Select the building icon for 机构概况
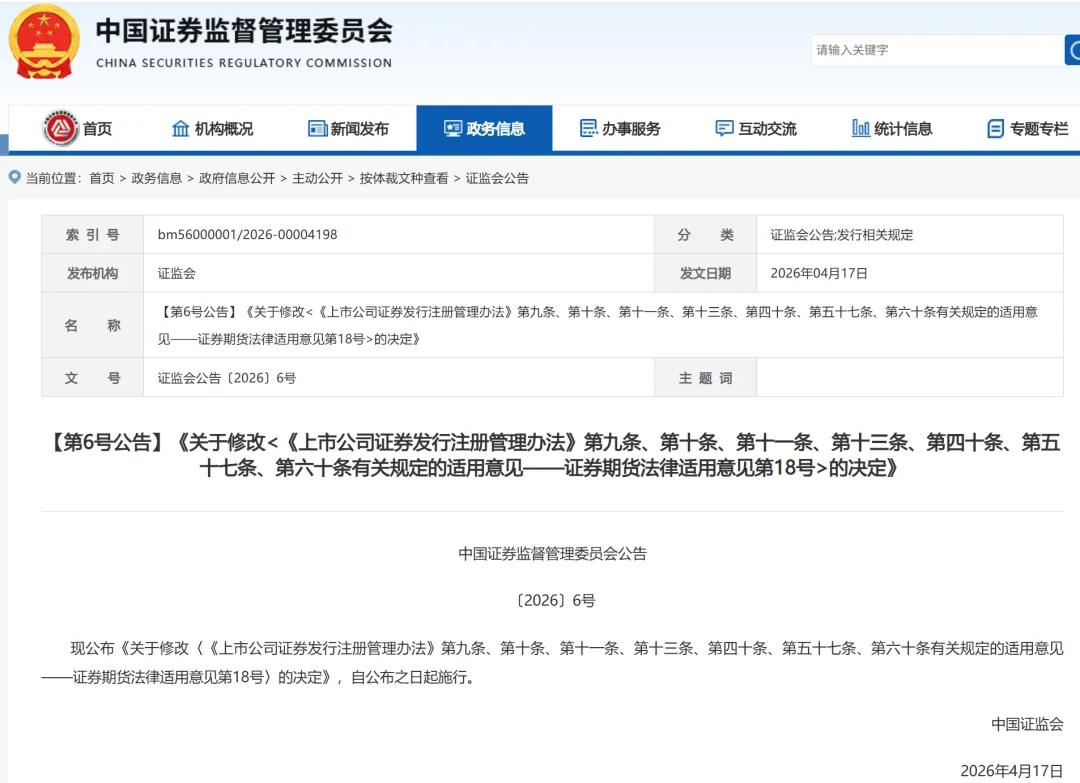Screen dimensions: 1080x783 pyautogui.click(x=181, y=128)
